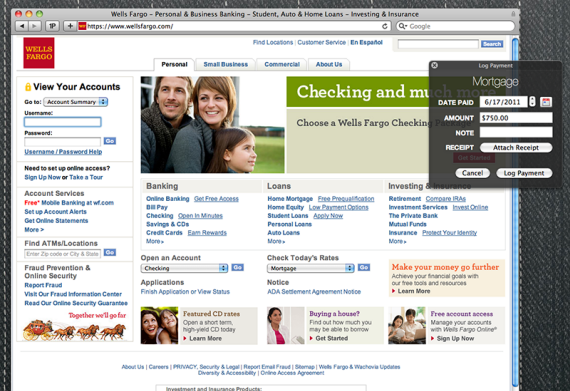
Task: Click the stagecoach image
Action: tap(75, 330)
